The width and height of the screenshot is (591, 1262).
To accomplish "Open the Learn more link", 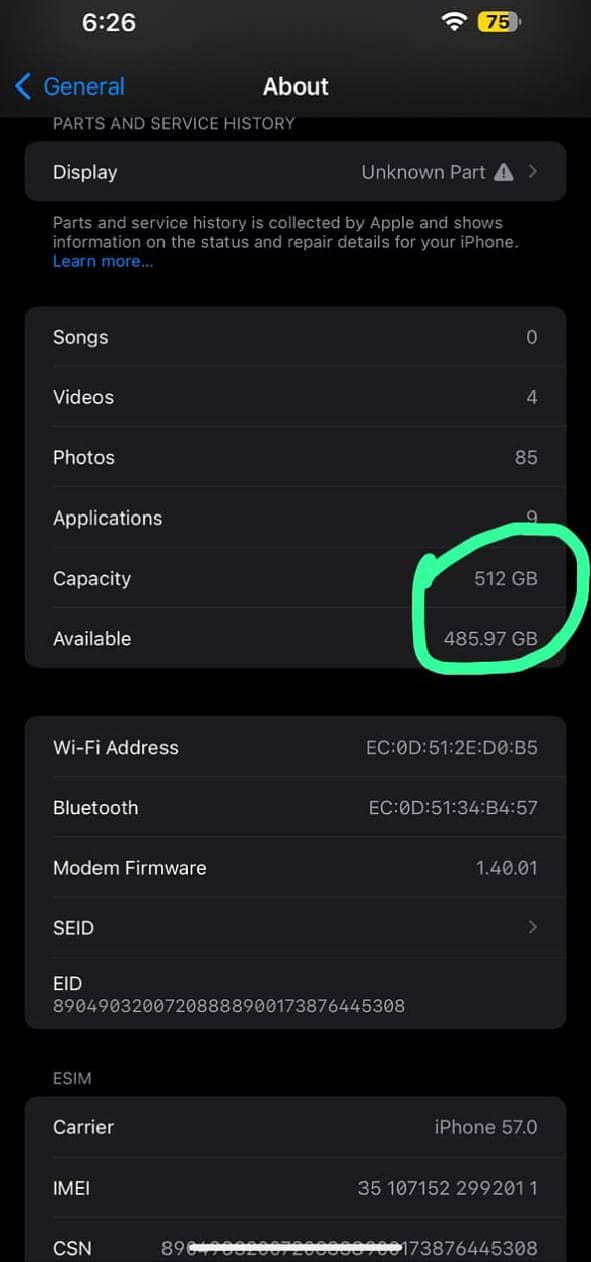I will pos(103,261).
